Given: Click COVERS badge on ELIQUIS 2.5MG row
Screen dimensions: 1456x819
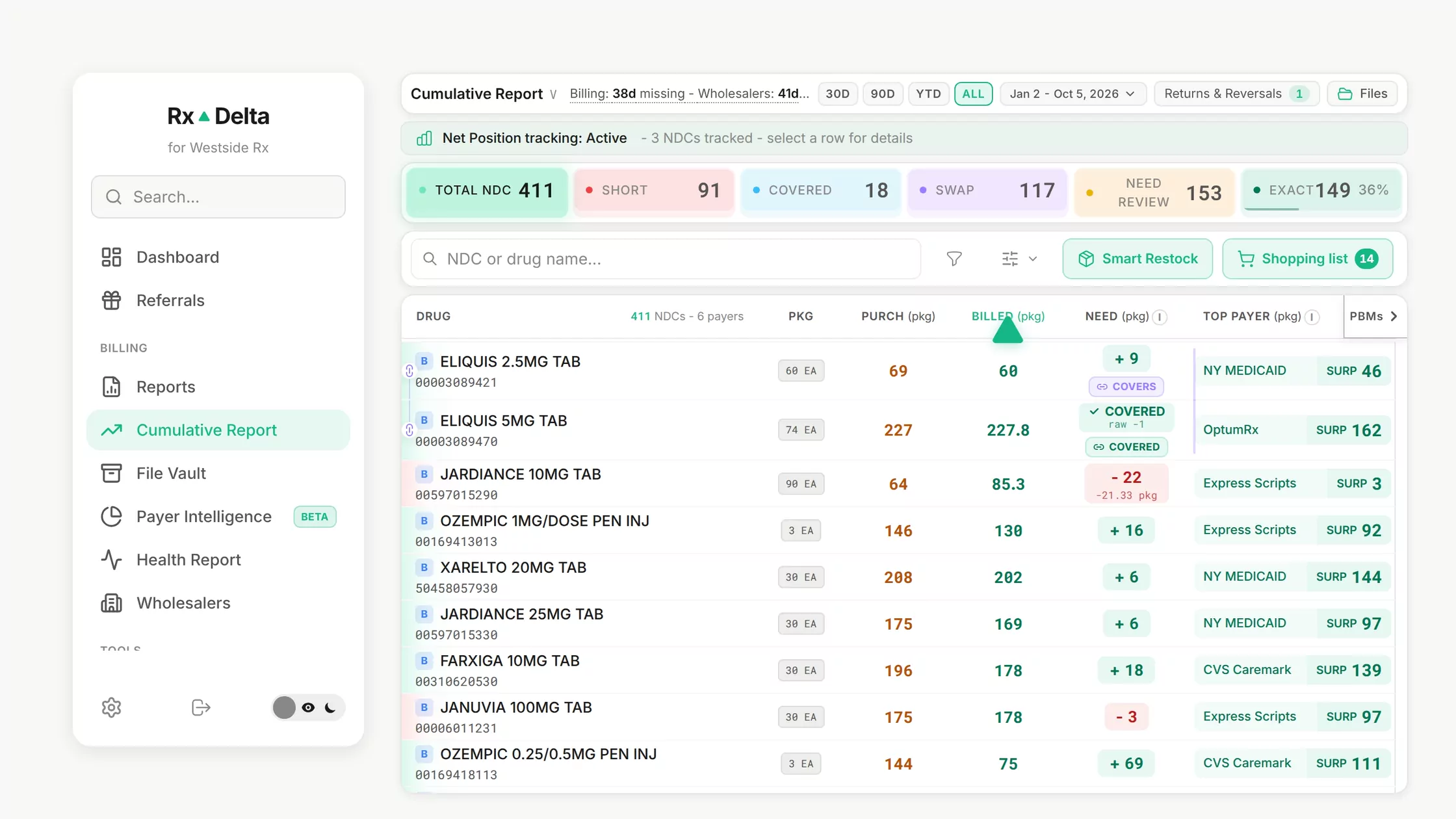Looking at the screenshot, I should pyautogui.click(x=1126, y=387).
